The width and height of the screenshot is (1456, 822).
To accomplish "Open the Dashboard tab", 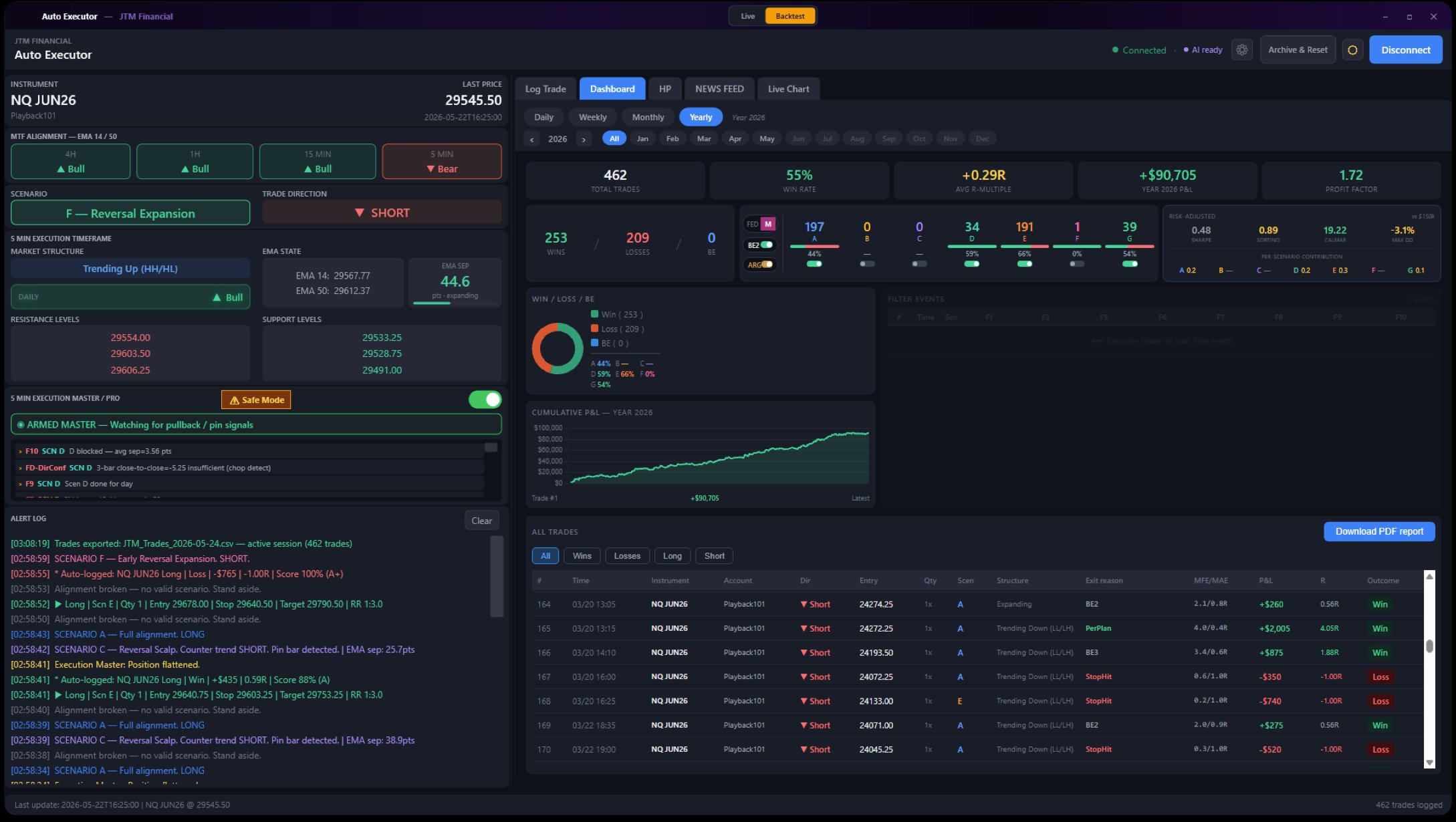I will pyautogui.click(x=612, y=89).
